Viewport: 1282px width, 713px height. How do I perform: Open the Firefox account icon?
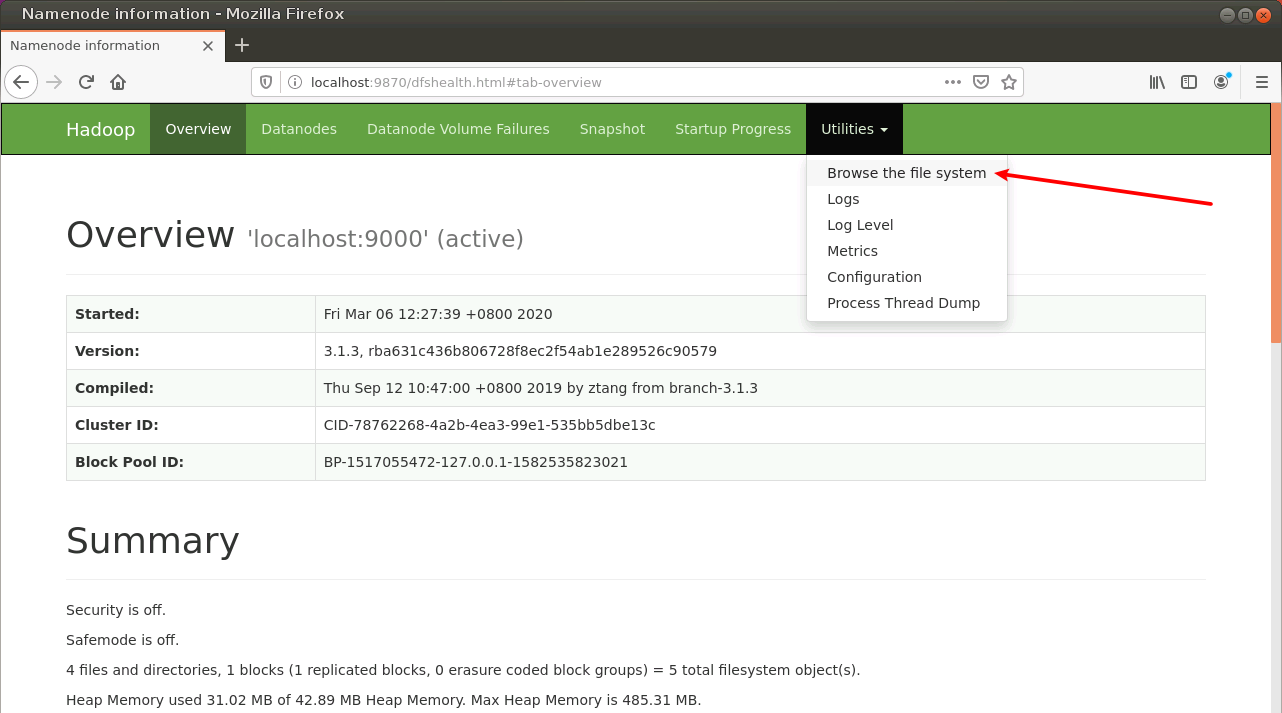[x=1221, y=82]
